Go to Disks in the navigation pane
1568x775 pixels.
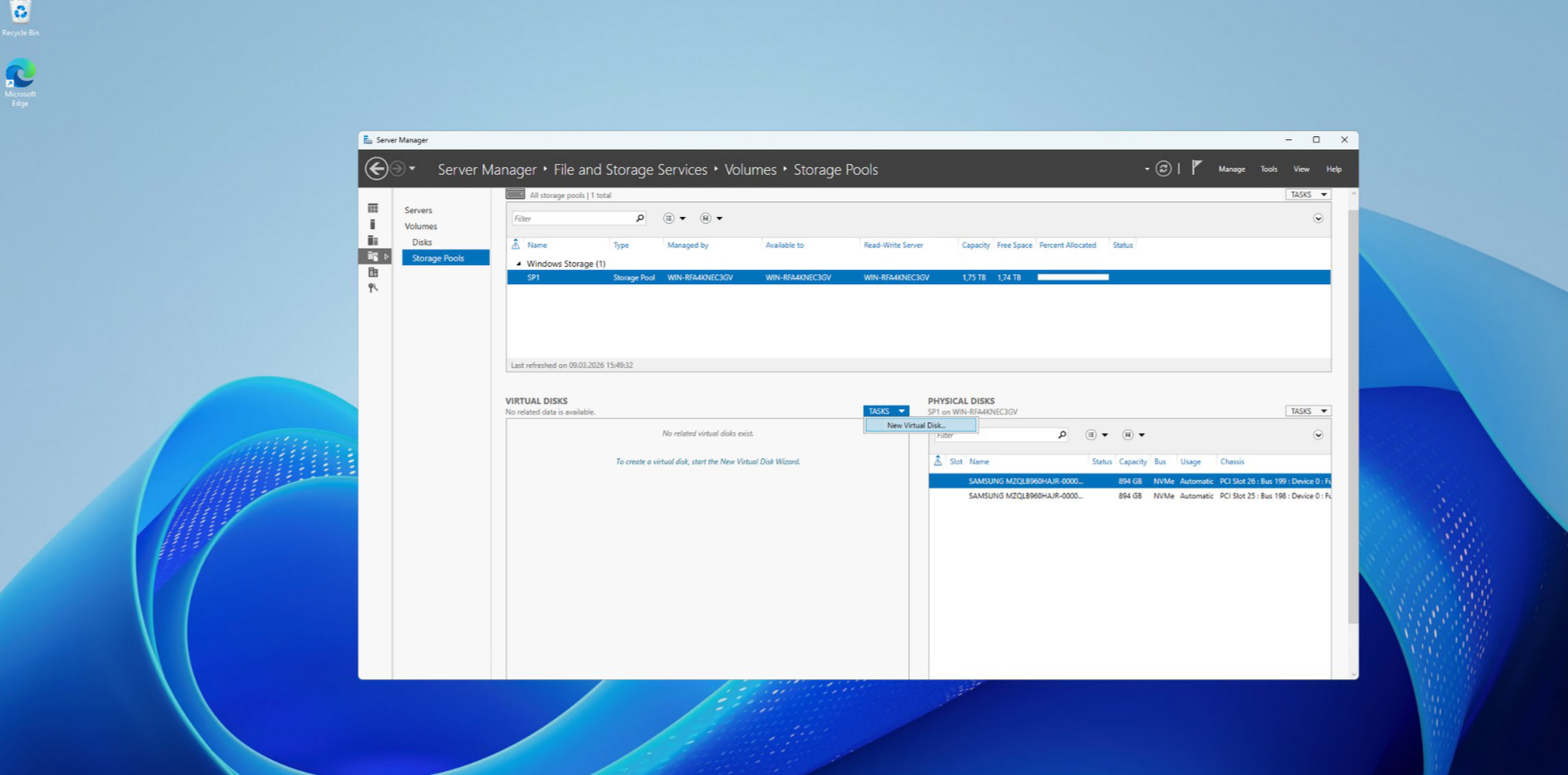(421, 242)
